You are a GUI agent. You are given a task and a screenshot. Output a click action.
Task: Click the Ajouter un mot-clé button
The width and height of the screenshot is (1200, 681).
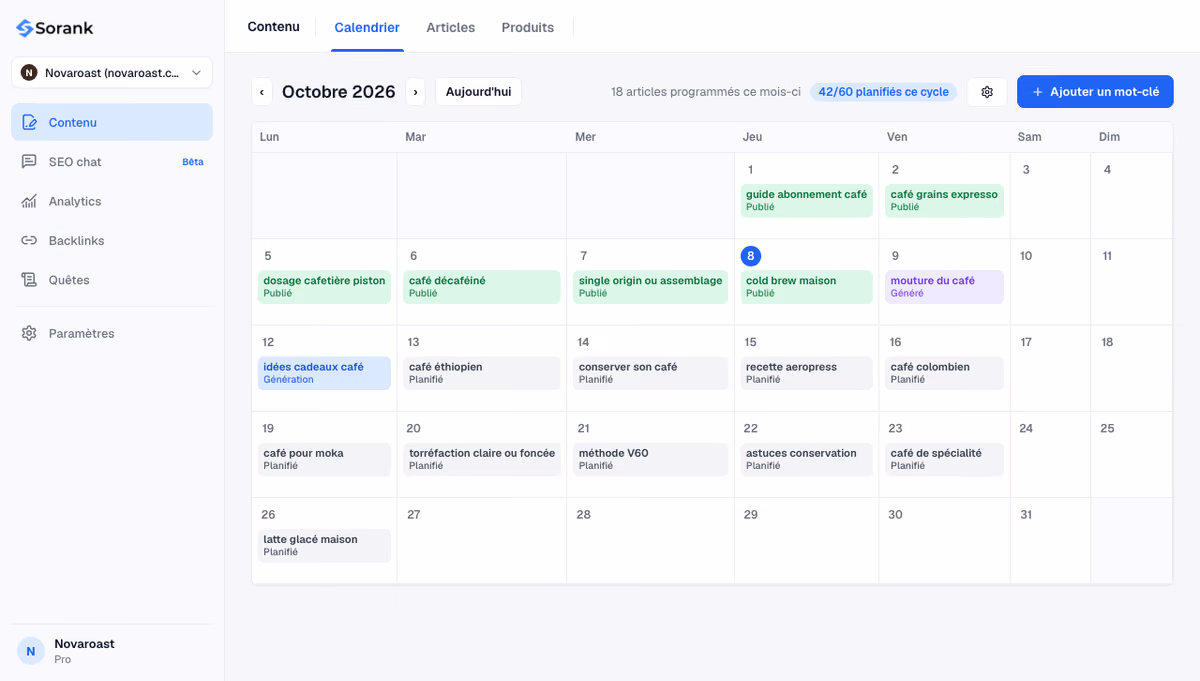(1095, 92)
